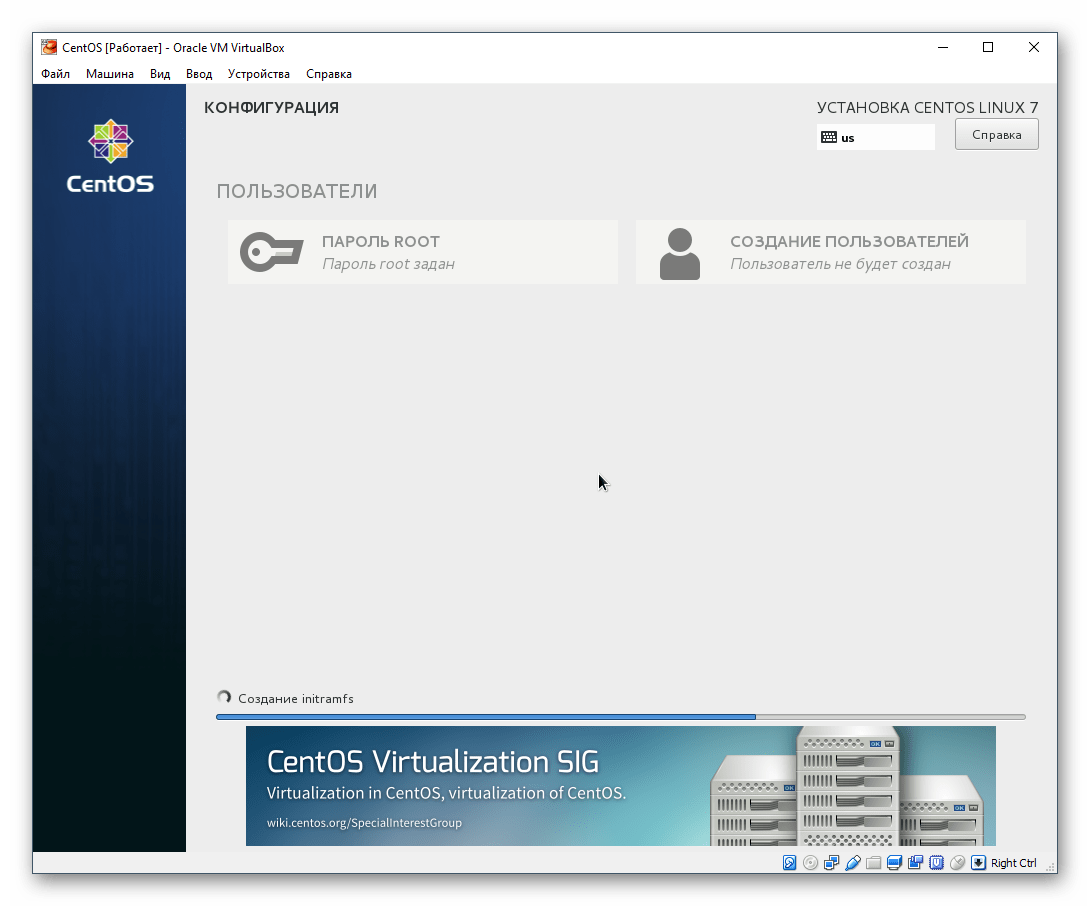The image size is (1090, 906).
Task: Click the mouse integration status icon
Action: pos(956,862)
